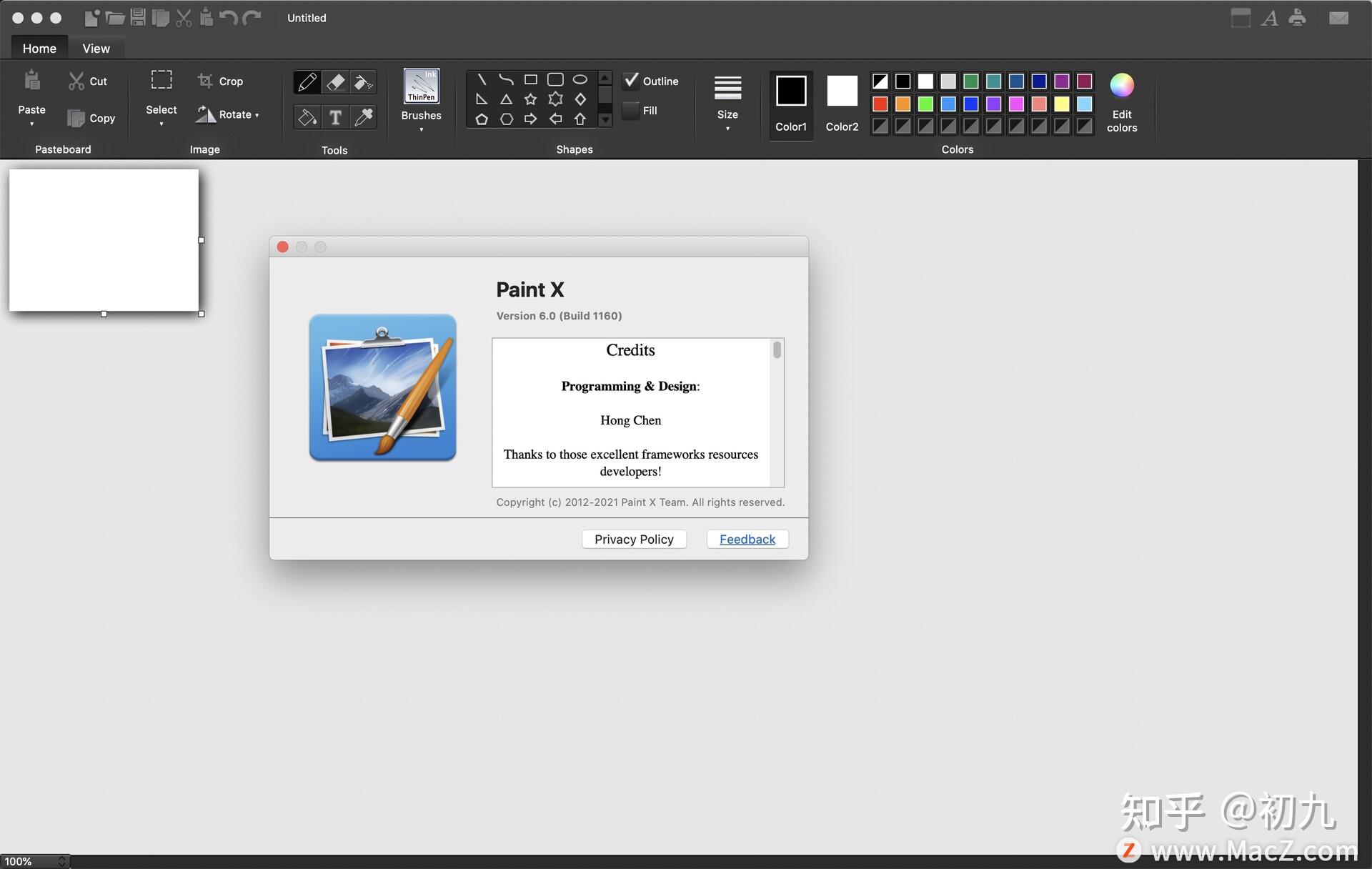Viewport: 1372px width, 869px height.
Task: Toggle the Outline checkbox
Action: pos(630,81)
